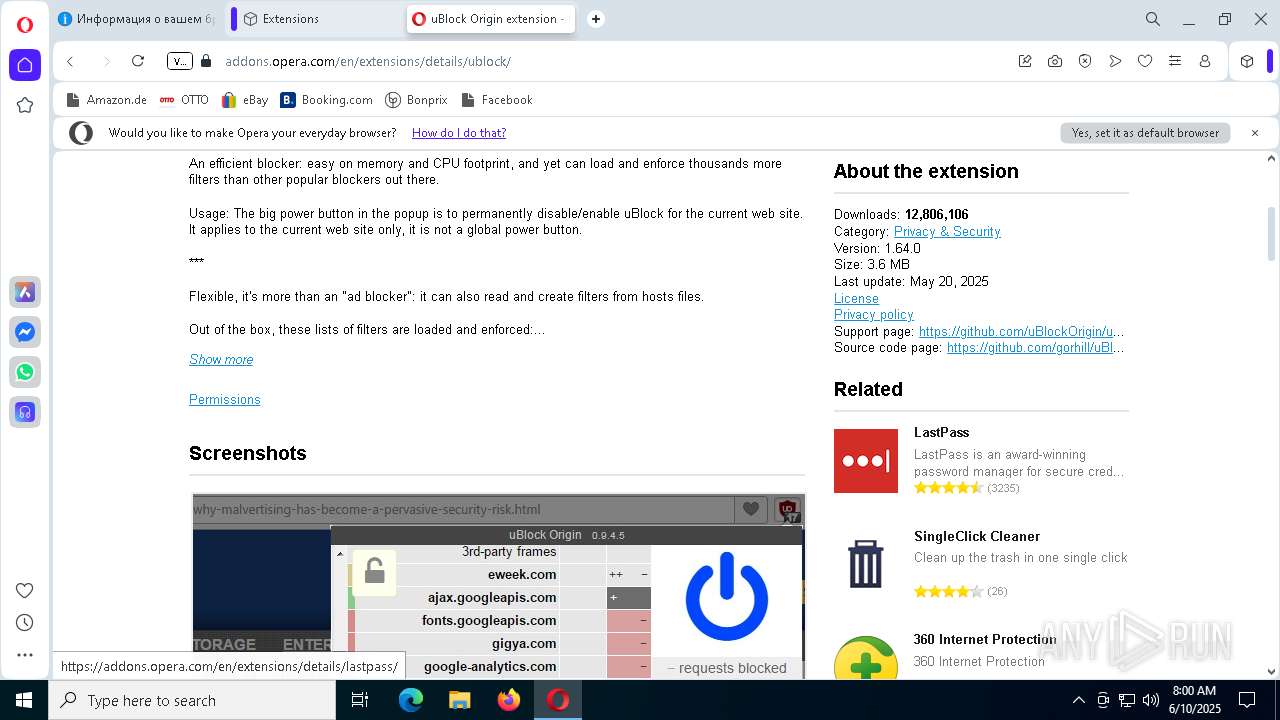Open the Player music icon in the sidebar
The height and width of the screenshot is (720, 1280).
(x=25, y=412)
